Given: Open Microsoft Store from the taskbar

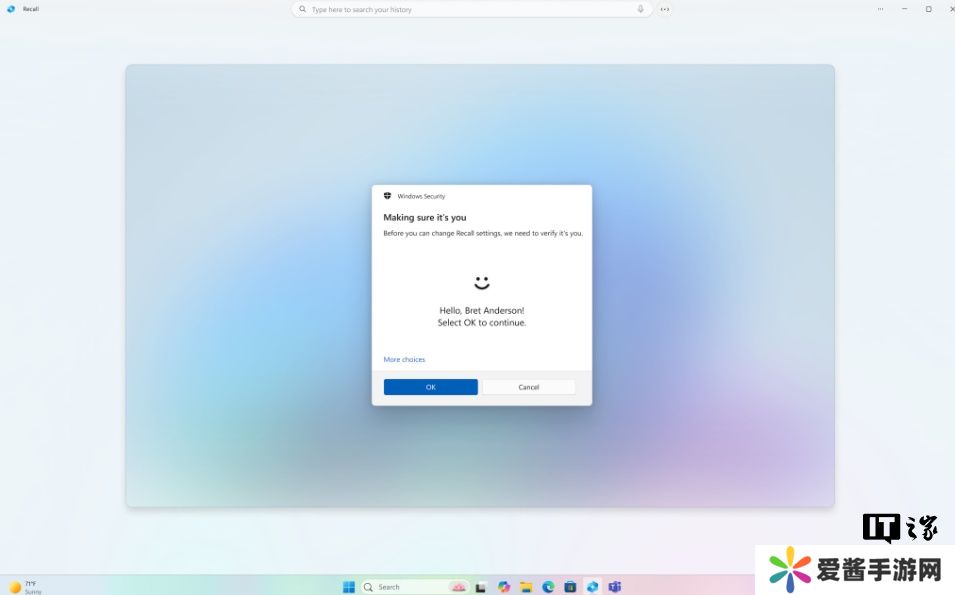Looking at the screenshot, I should pos(570,587).
